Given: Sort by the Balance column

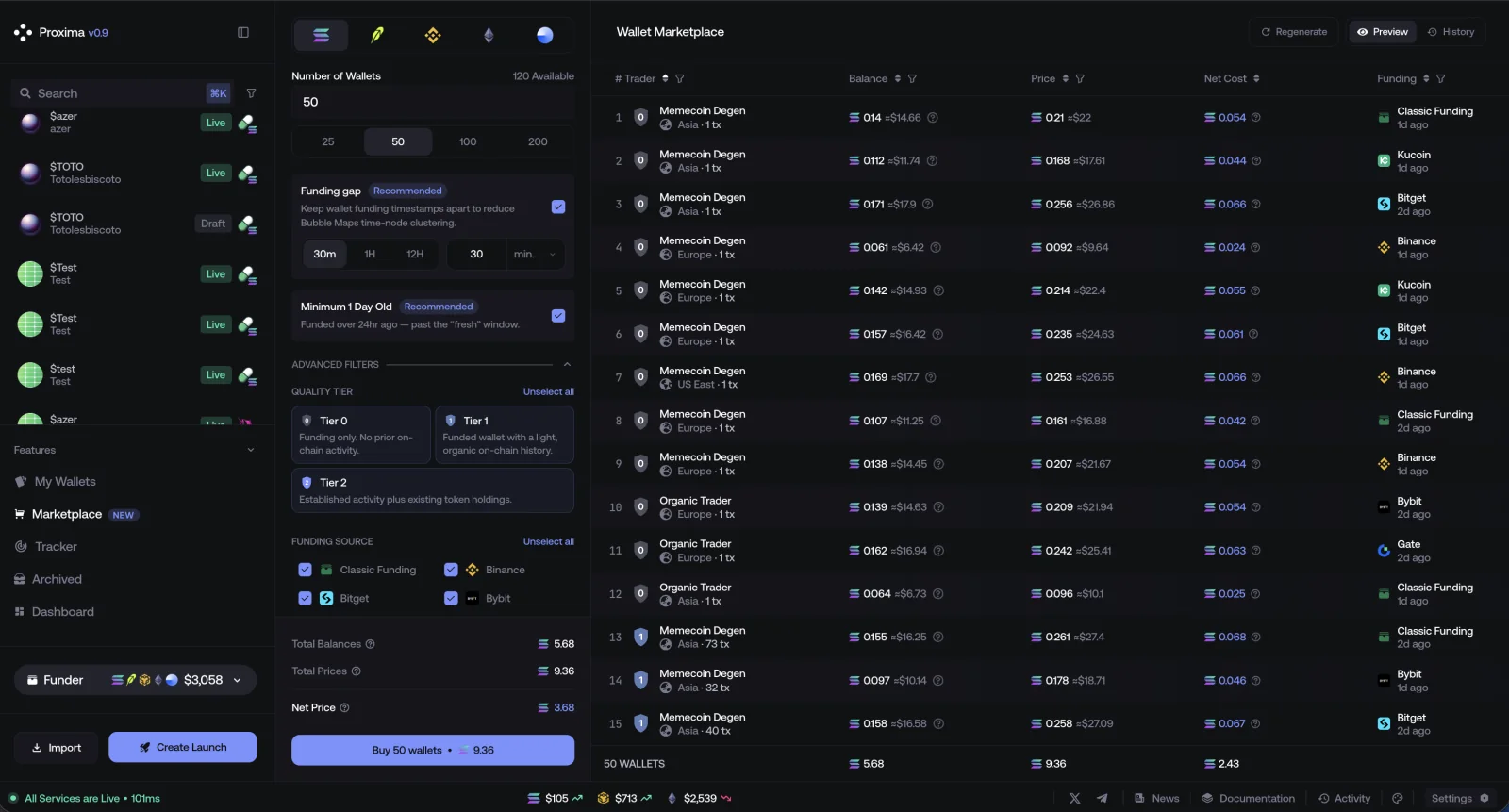Looking at the screenshot, I should (x=898, y=78).
